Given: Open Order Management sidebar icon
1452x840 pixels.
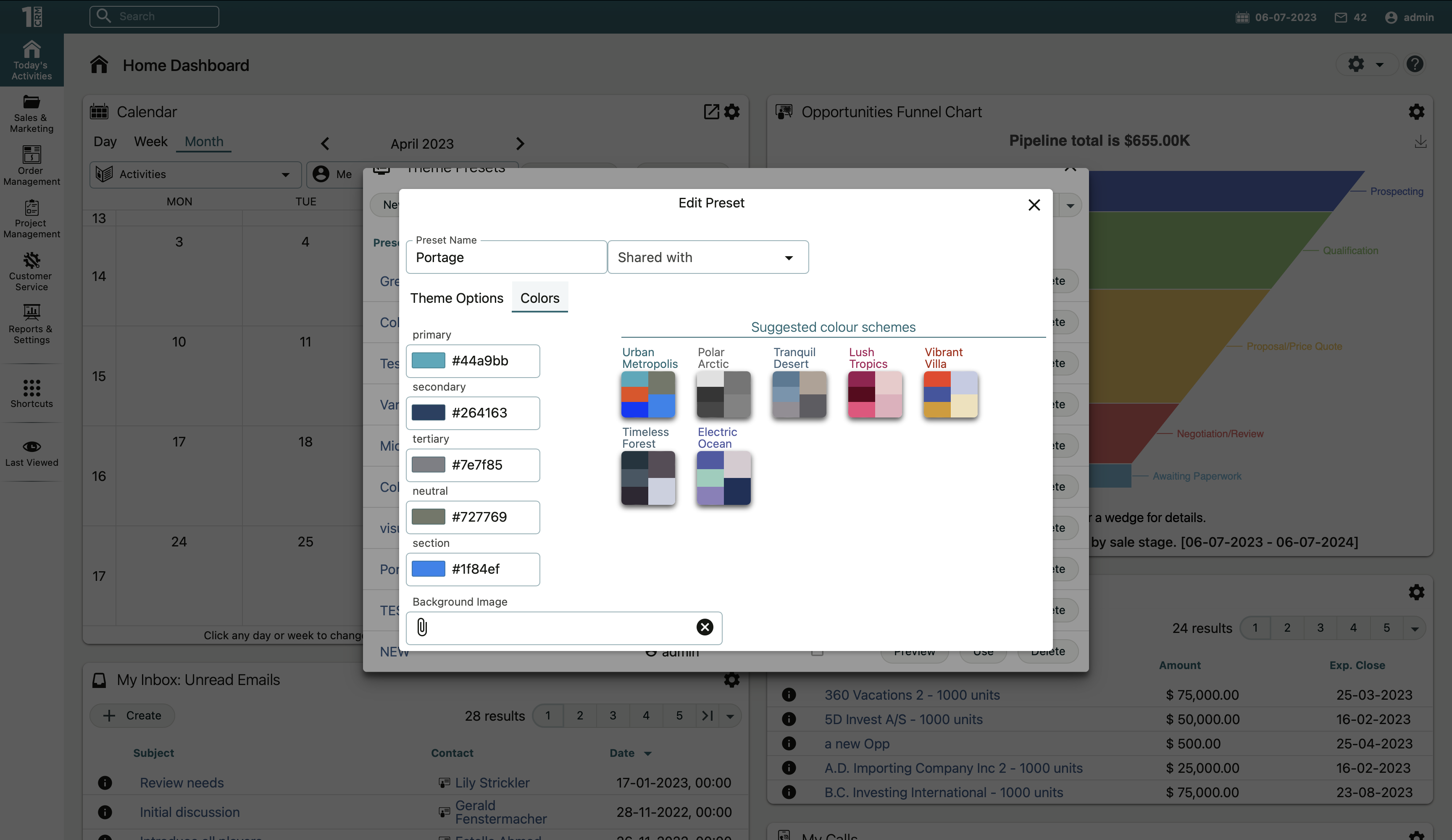Looking at the screenshot, I should 32,165.
